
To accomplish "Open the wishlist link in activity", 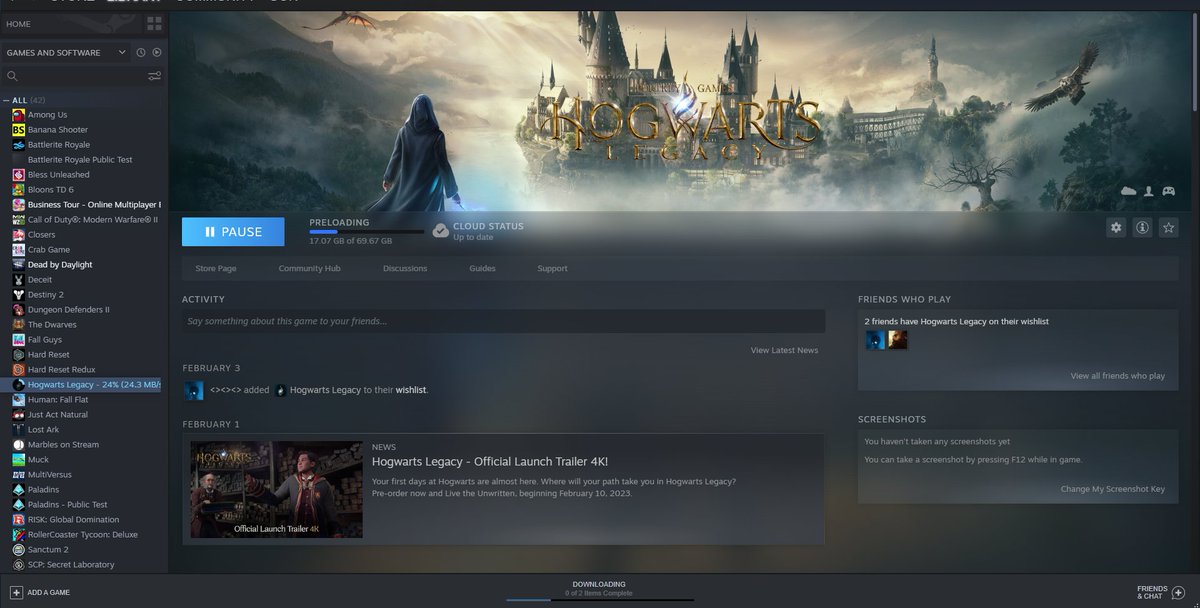I will [x=410, y=390].
